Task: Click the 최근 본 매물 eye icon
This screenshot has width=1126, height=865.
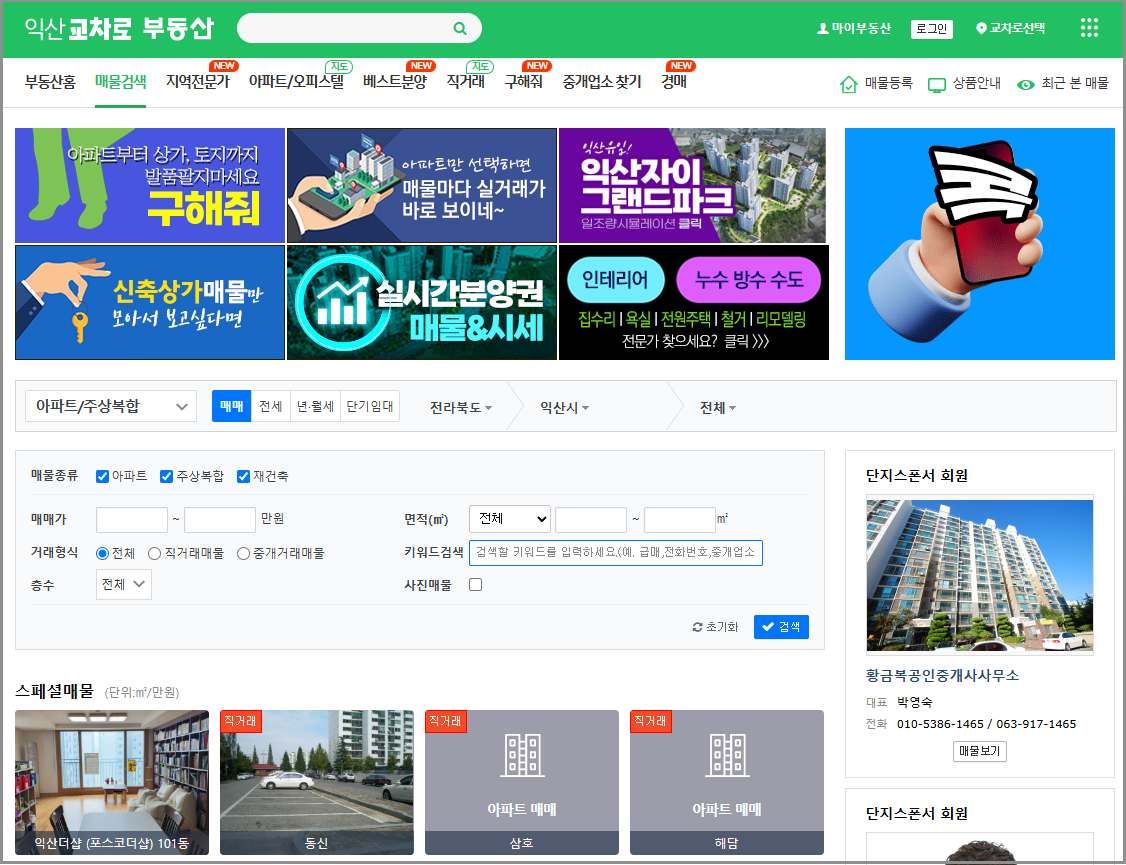Action: point(1024,84)
